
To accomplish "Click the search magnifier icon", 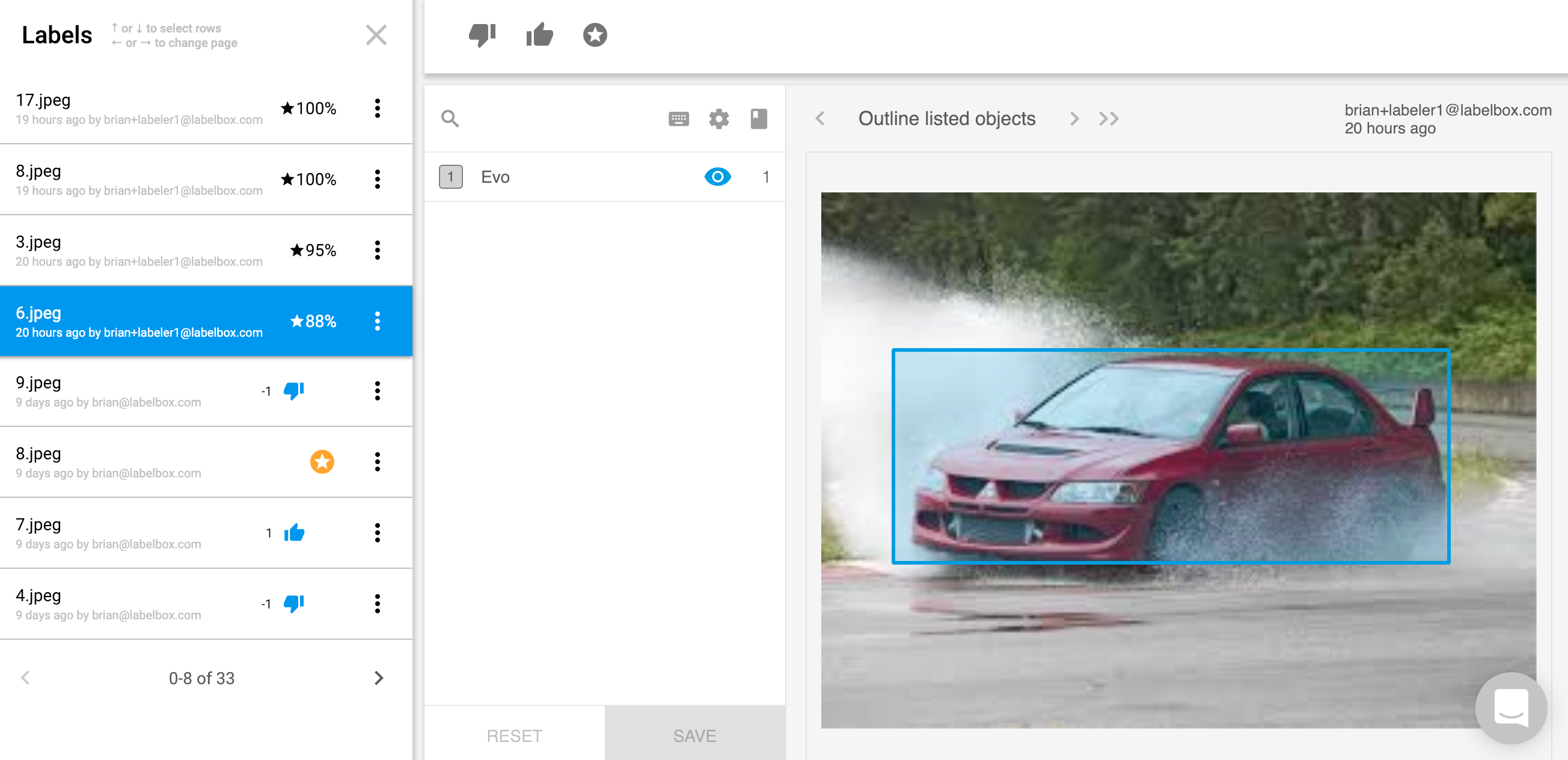I will coord(450,118).
